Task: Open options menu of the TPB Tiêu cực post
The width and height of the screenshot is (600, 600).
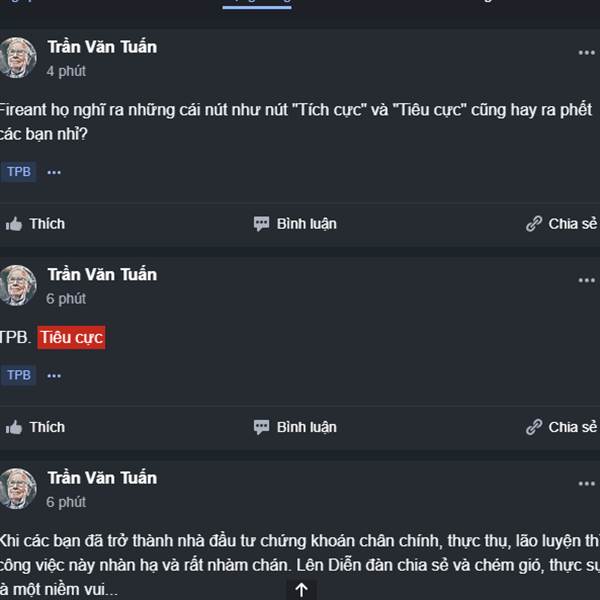Action: tap(586, 280)
